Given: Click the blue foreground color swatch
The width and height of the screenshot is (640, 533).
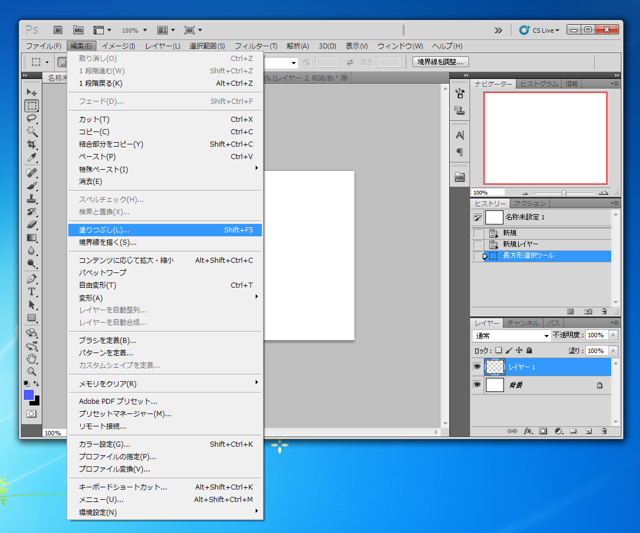Looking at the screenshot, I should 29,395.
